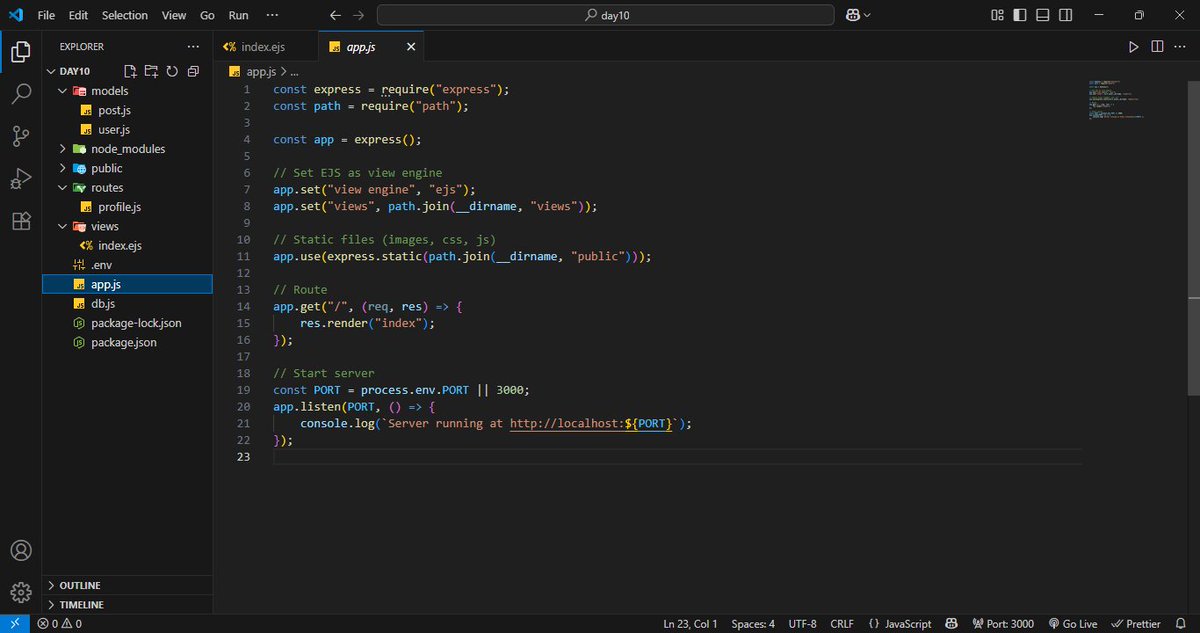
Task: Refresh the explorer file tree
Action: [x=172, y=71]
